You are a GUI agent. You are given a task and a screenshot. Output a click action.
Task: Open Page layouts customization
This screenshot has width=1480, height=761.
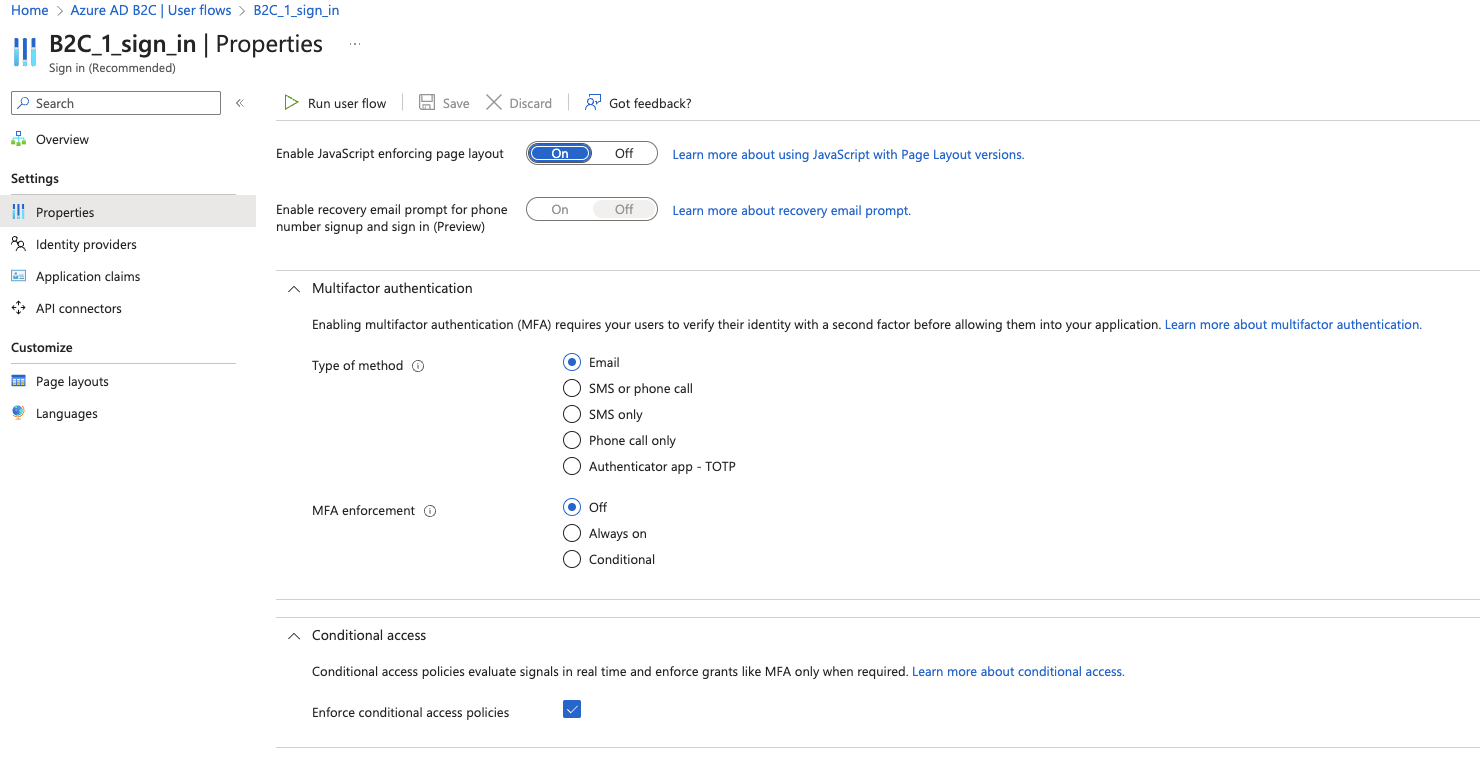pos(72,381)
